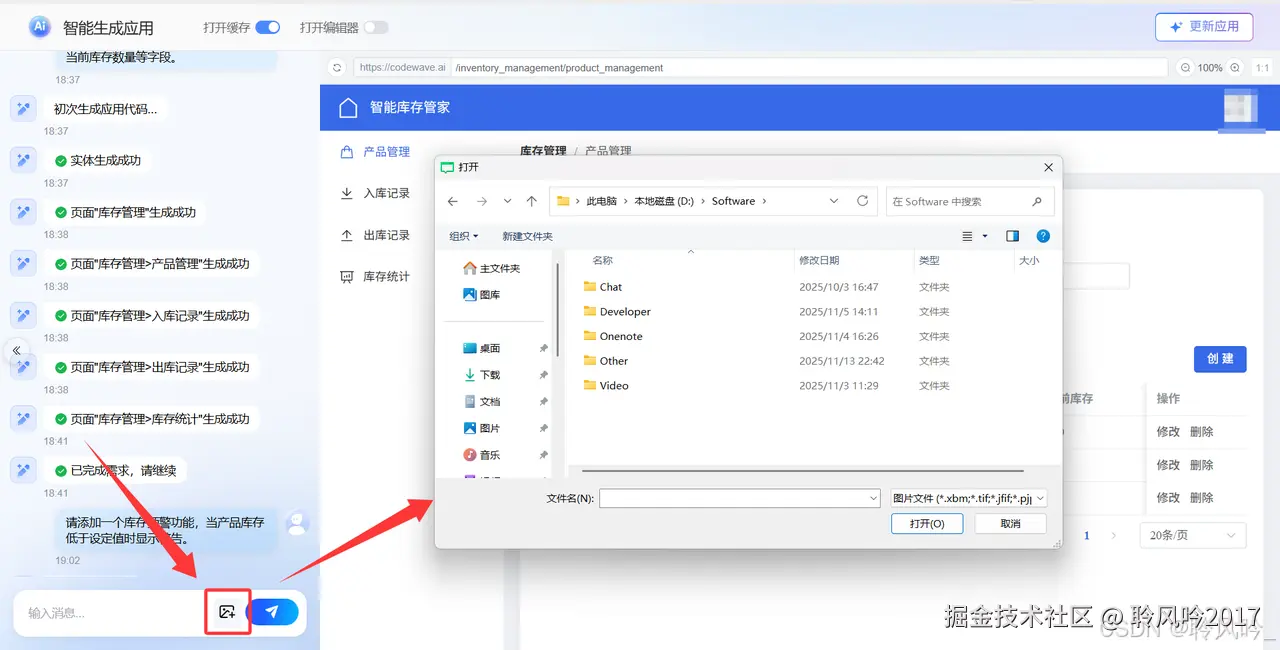Image resolution: width=1280 pixels, height=650 pixels.
Task: Click the image attachment icon in chat input
Action: (x=227, y=611)
